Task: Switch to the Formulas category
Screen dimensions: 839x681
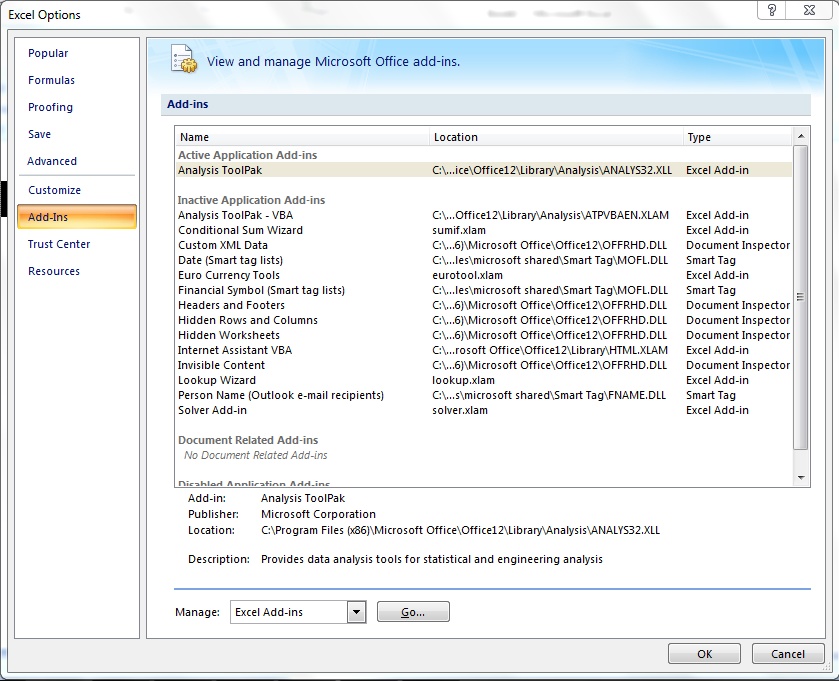Action: point(51,80)
